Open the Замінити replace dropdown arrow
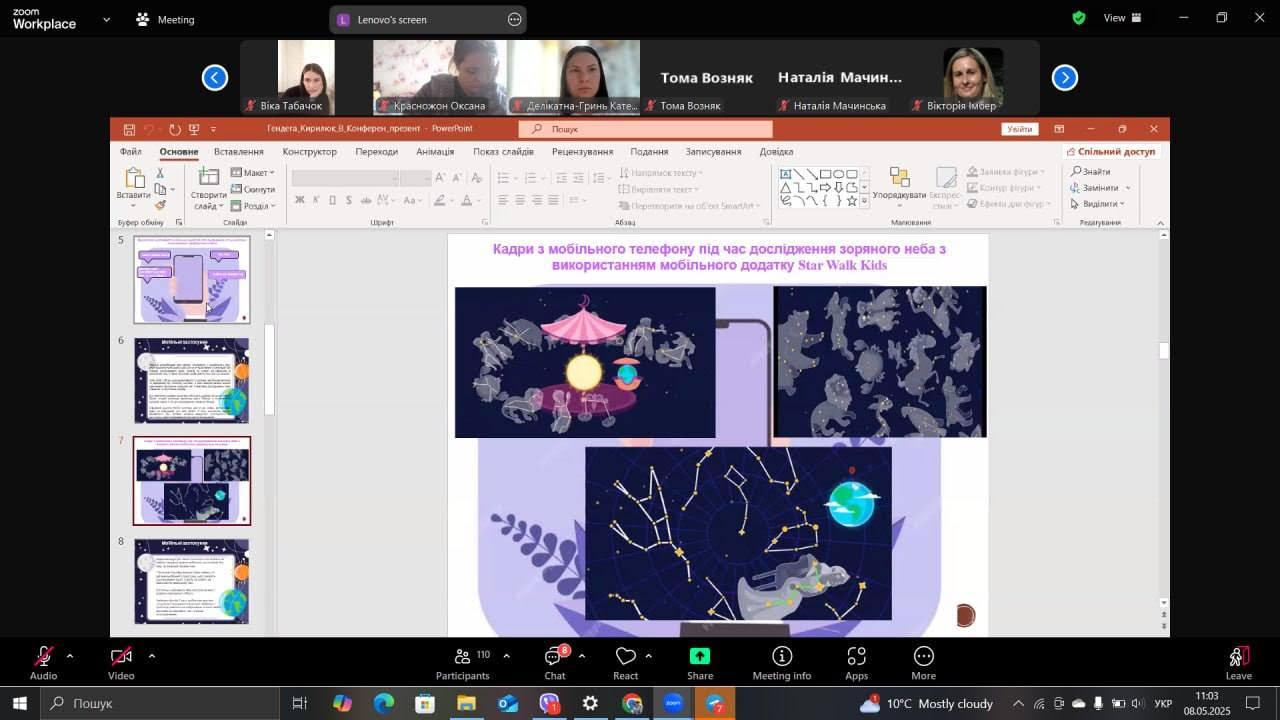Screen dimensions: 1280x720 point(1128,188)
